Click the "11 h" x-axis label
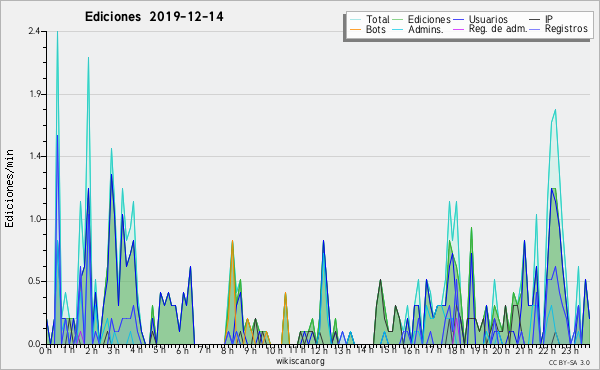The width and height of the screenshot is (600, 370). click(x=297, y=350)
